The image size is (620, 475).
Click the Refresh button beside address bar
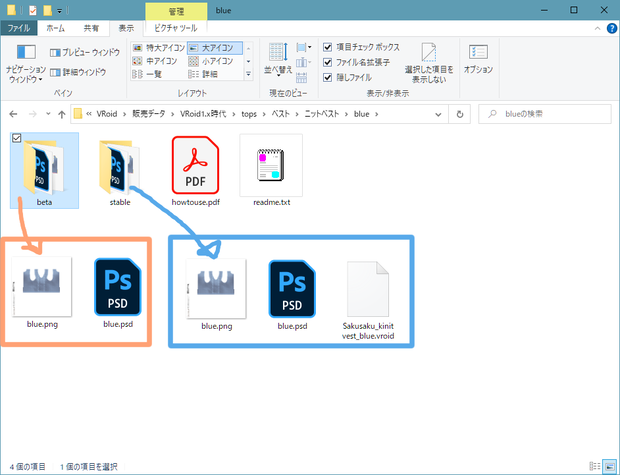pos(459,114)
